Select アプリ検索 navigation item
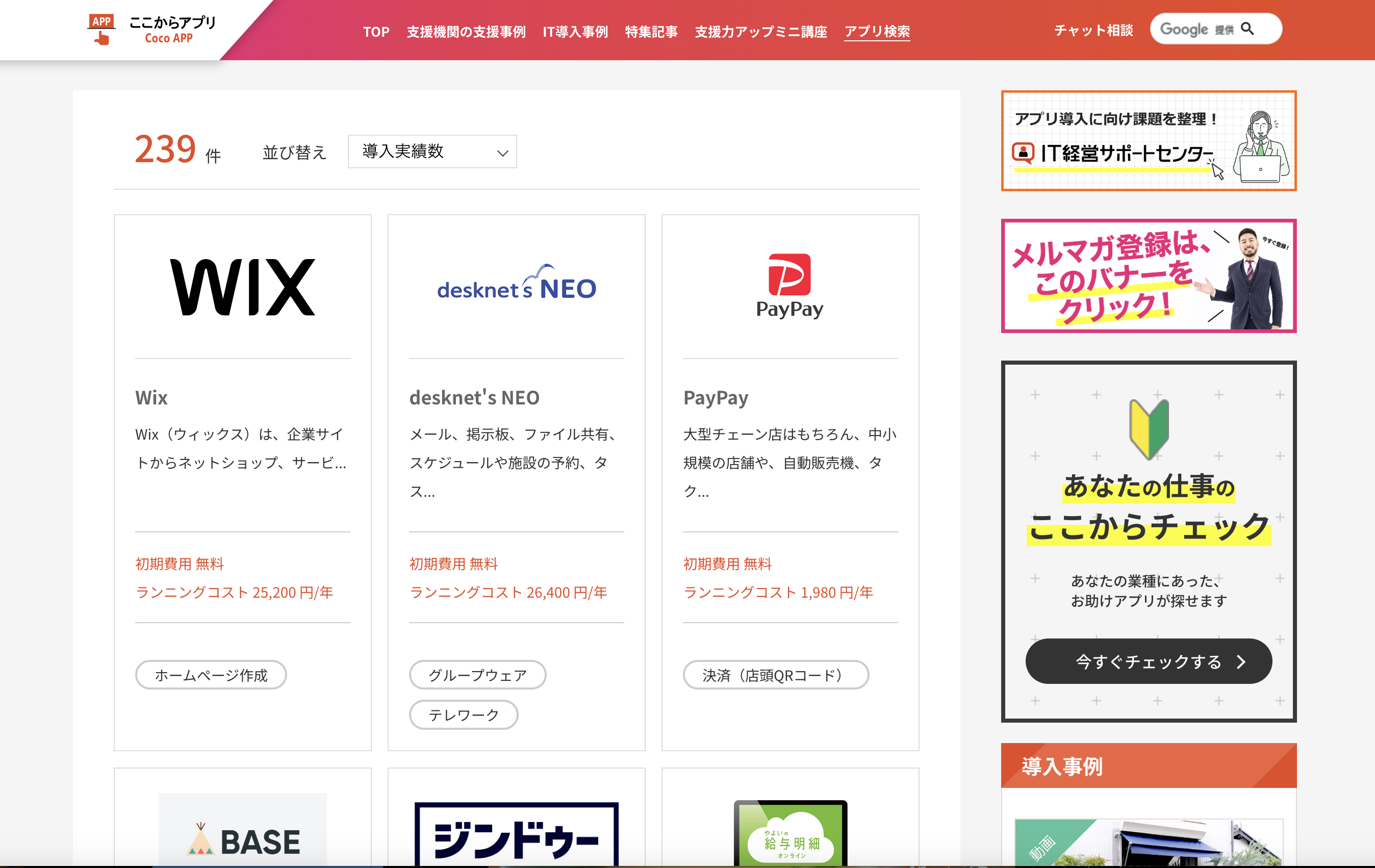The width and height of the screenshot is (1375, 868). [x=877, y=32]
